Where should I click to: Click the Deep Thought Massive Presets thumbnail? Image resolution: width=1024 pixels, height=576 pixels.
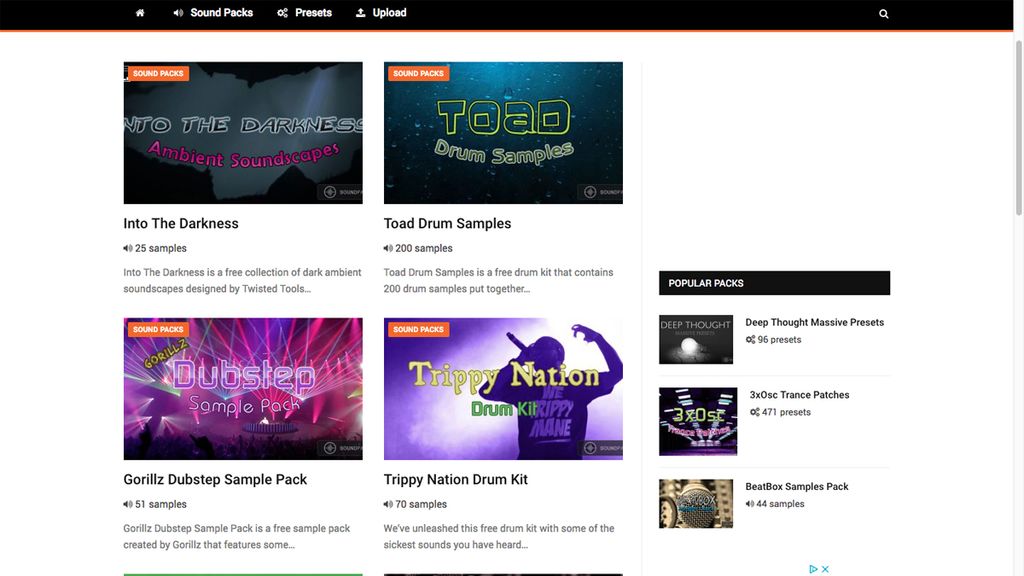coord(696,340)
